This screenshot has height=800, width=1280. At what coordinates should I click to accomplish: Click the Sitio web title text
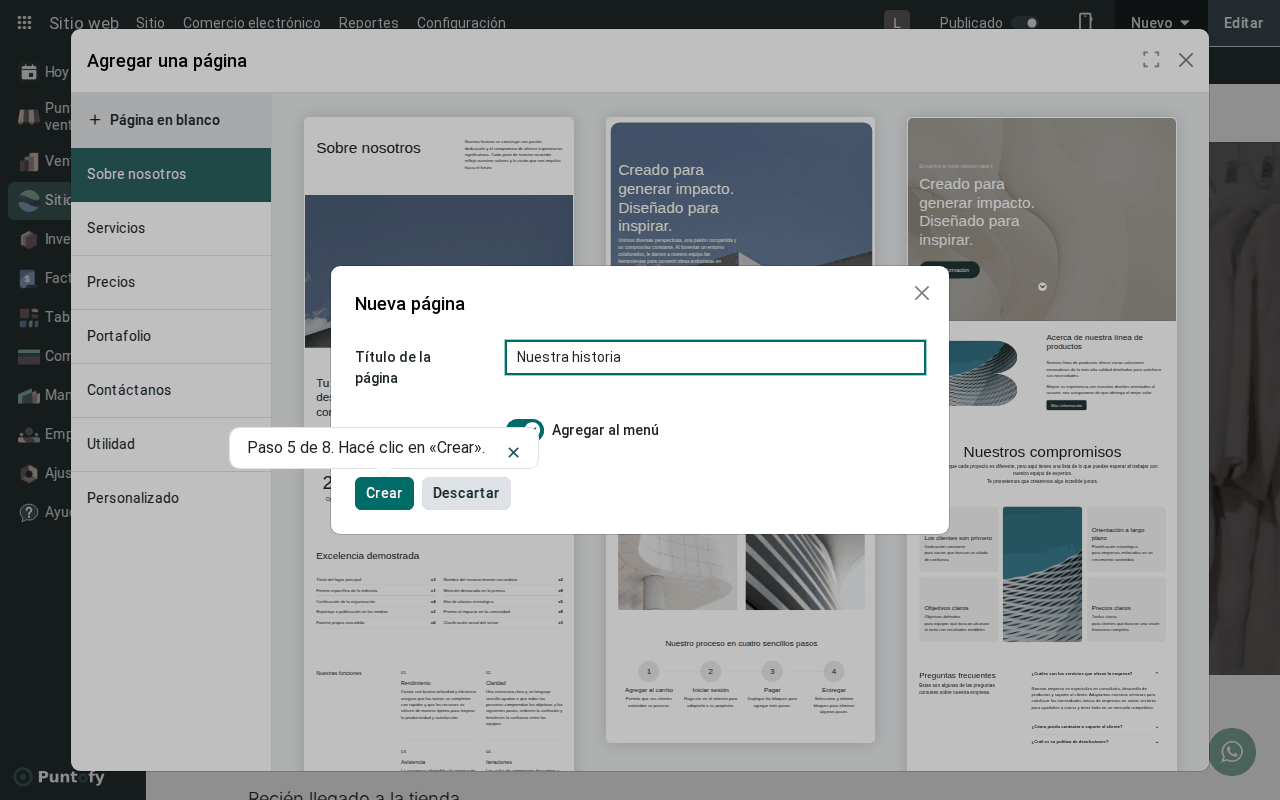pos(84,22)
